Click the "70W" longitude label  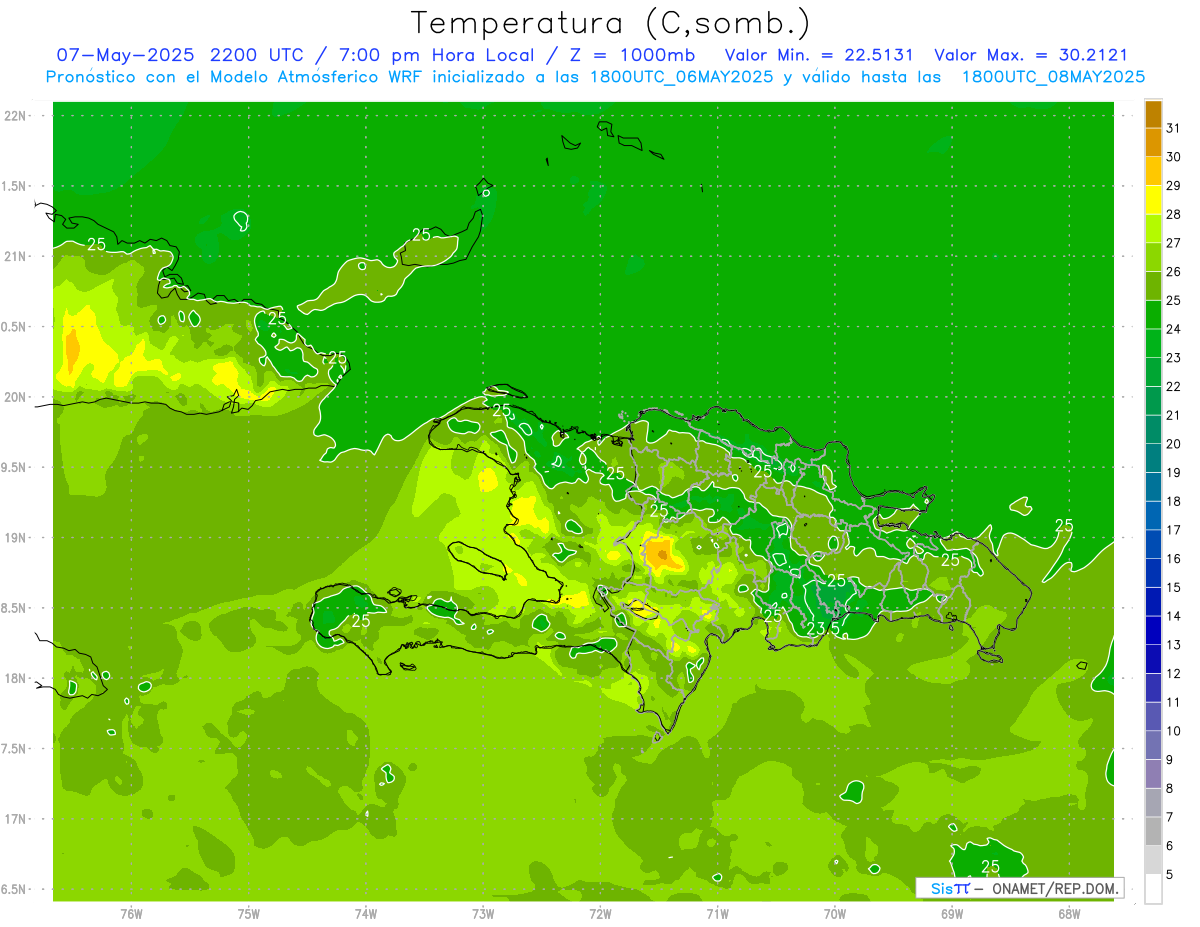coord(834,914)
